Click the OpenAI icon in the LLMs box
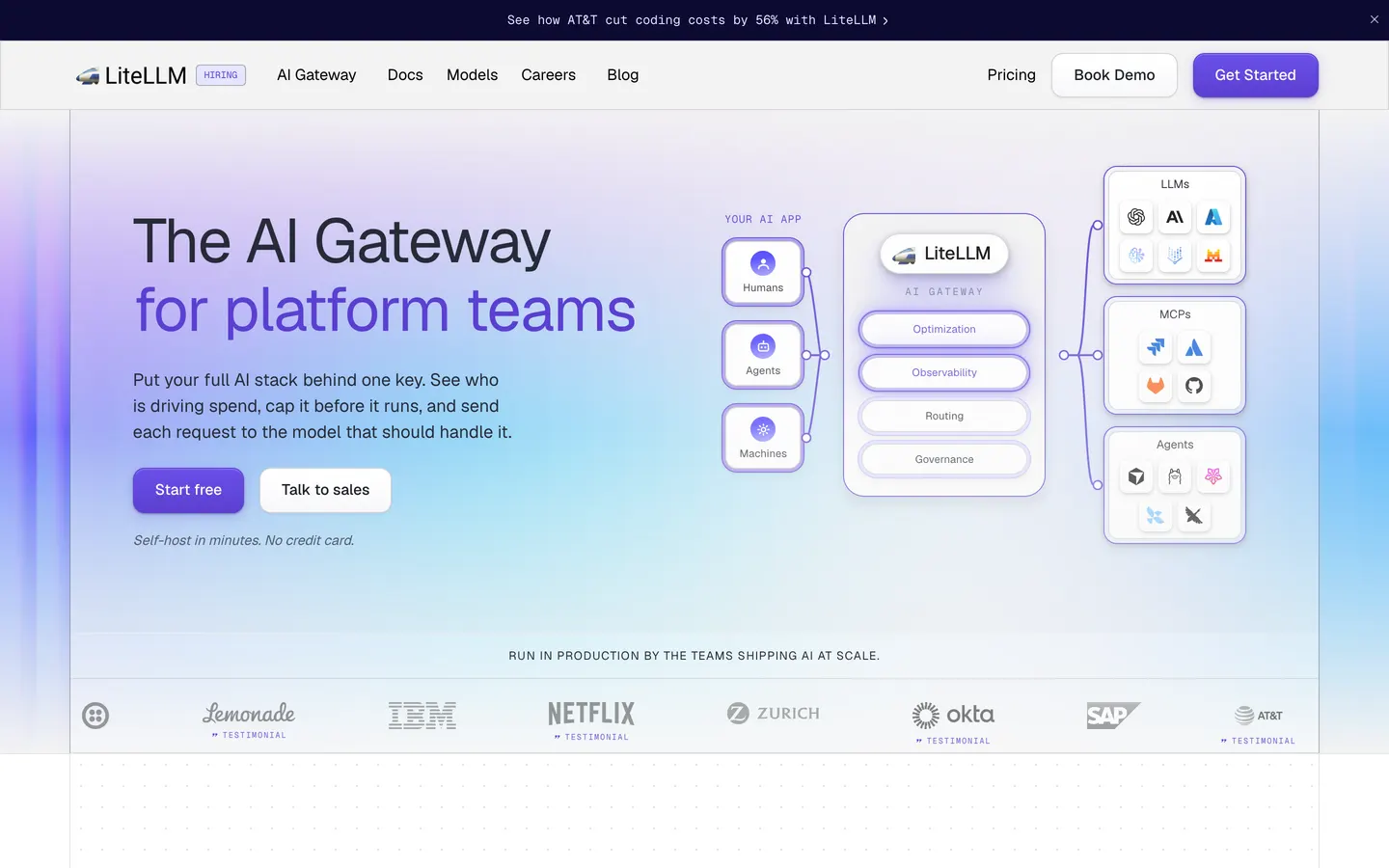The height and width of the screenshot is (868, 1389). [x=1136, y=217]
